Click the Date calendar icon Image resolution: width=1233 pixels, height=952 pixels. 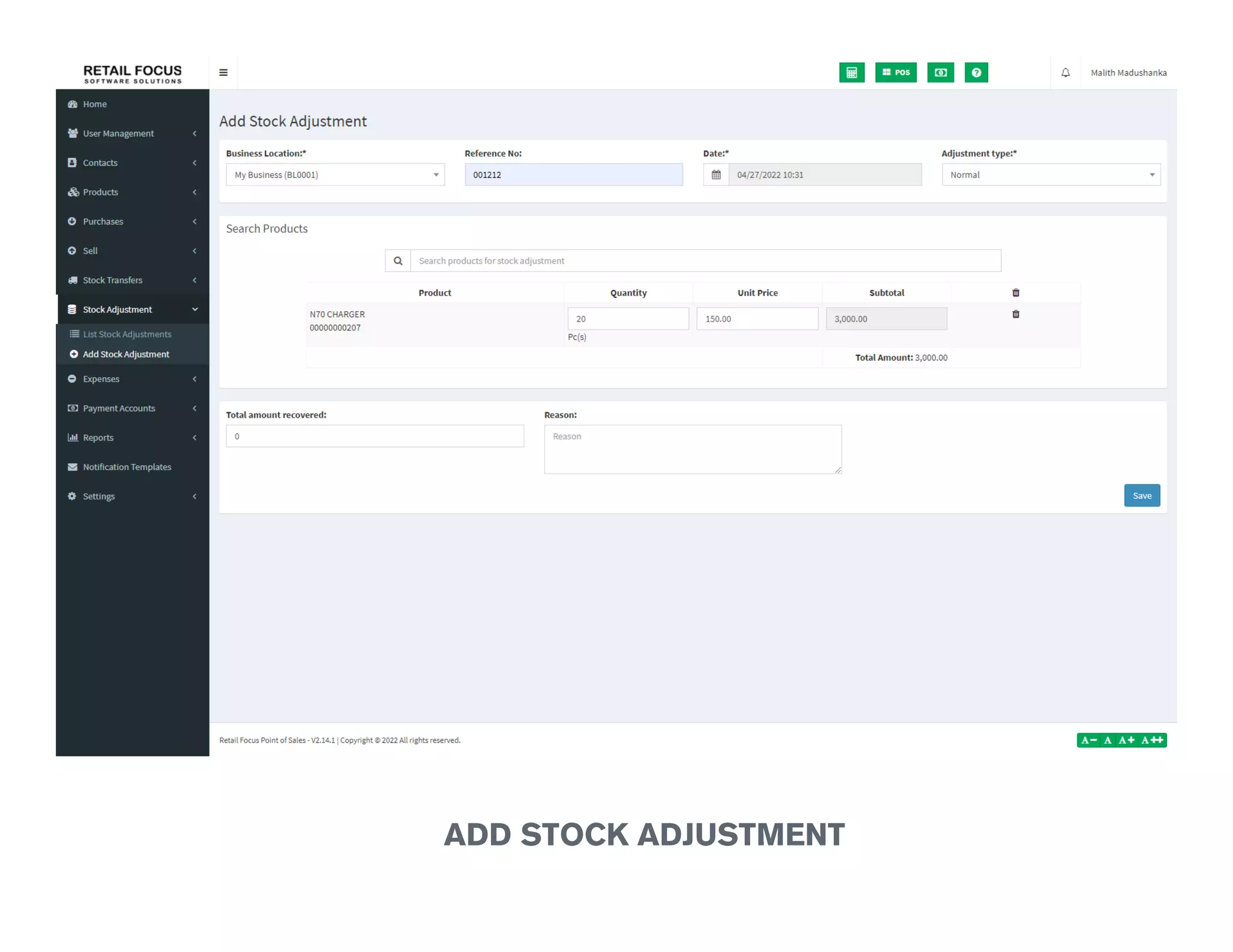click(x=716, y=175)
